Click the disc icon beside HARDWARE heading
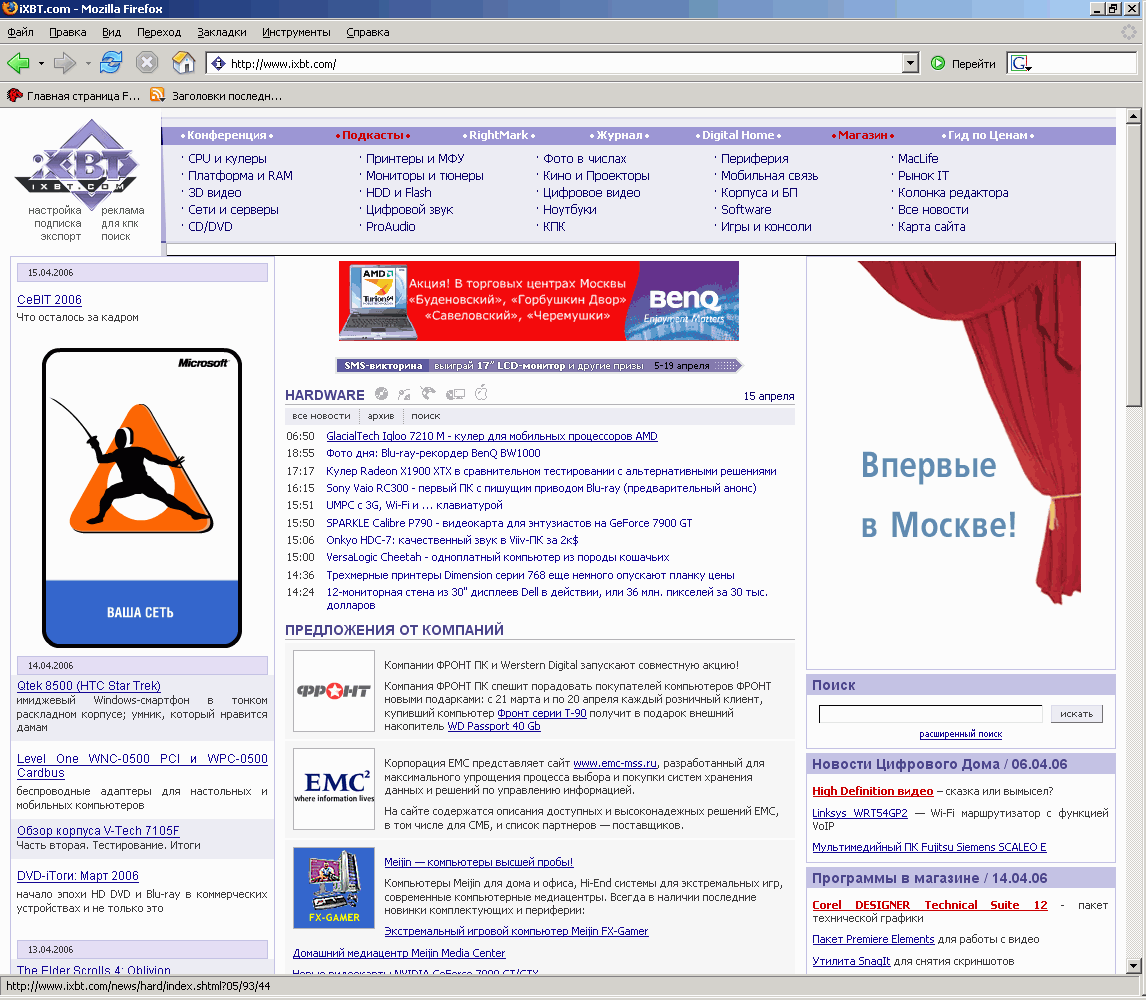Image resolution: width=1146 pixels, height=1000 pixels. pyautogui.click(x=382, y=394)
